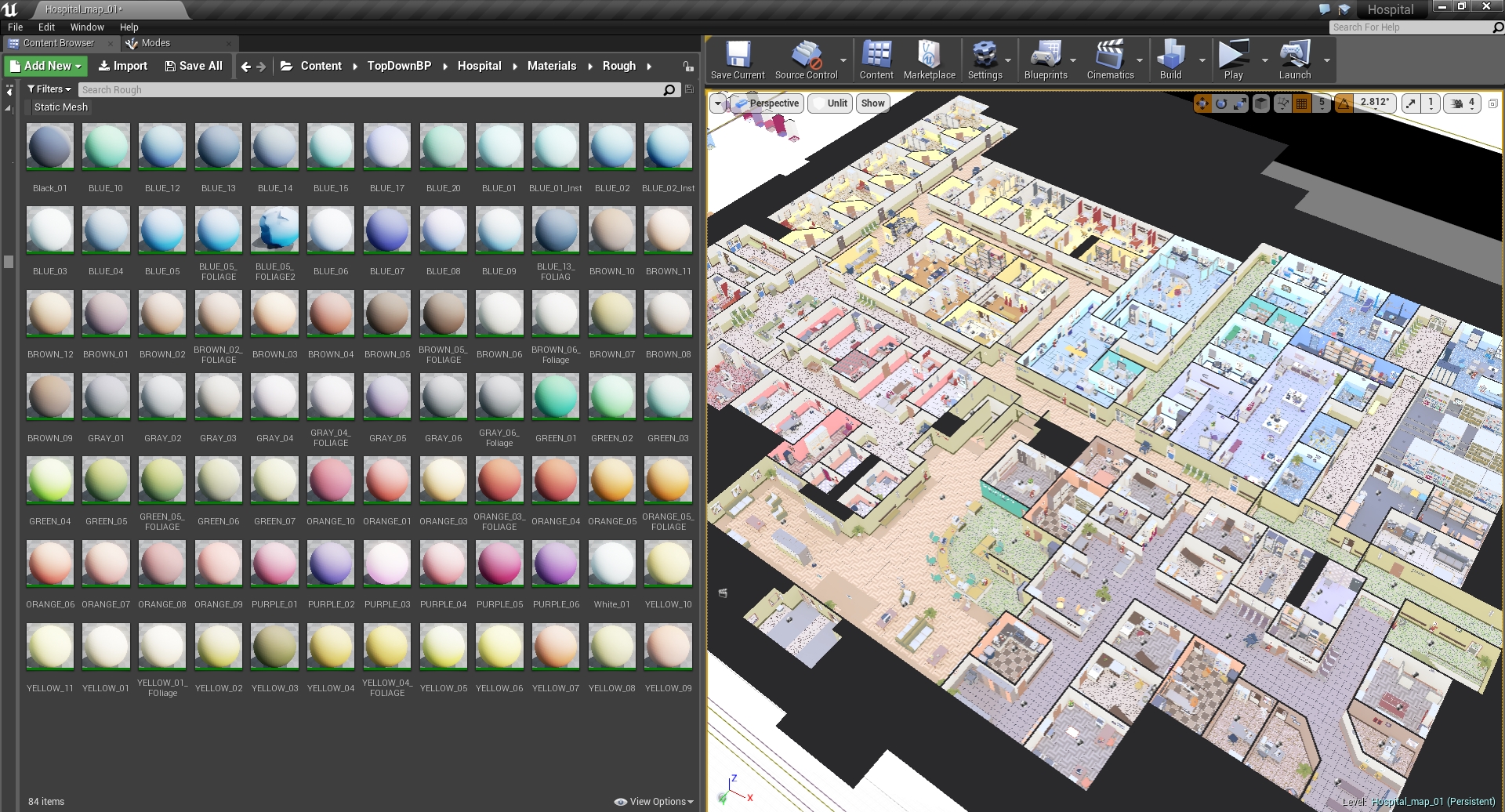The height and width of the screenshot is (812, 1505).
Task: Open the Window menu
Action: [86, 27]
